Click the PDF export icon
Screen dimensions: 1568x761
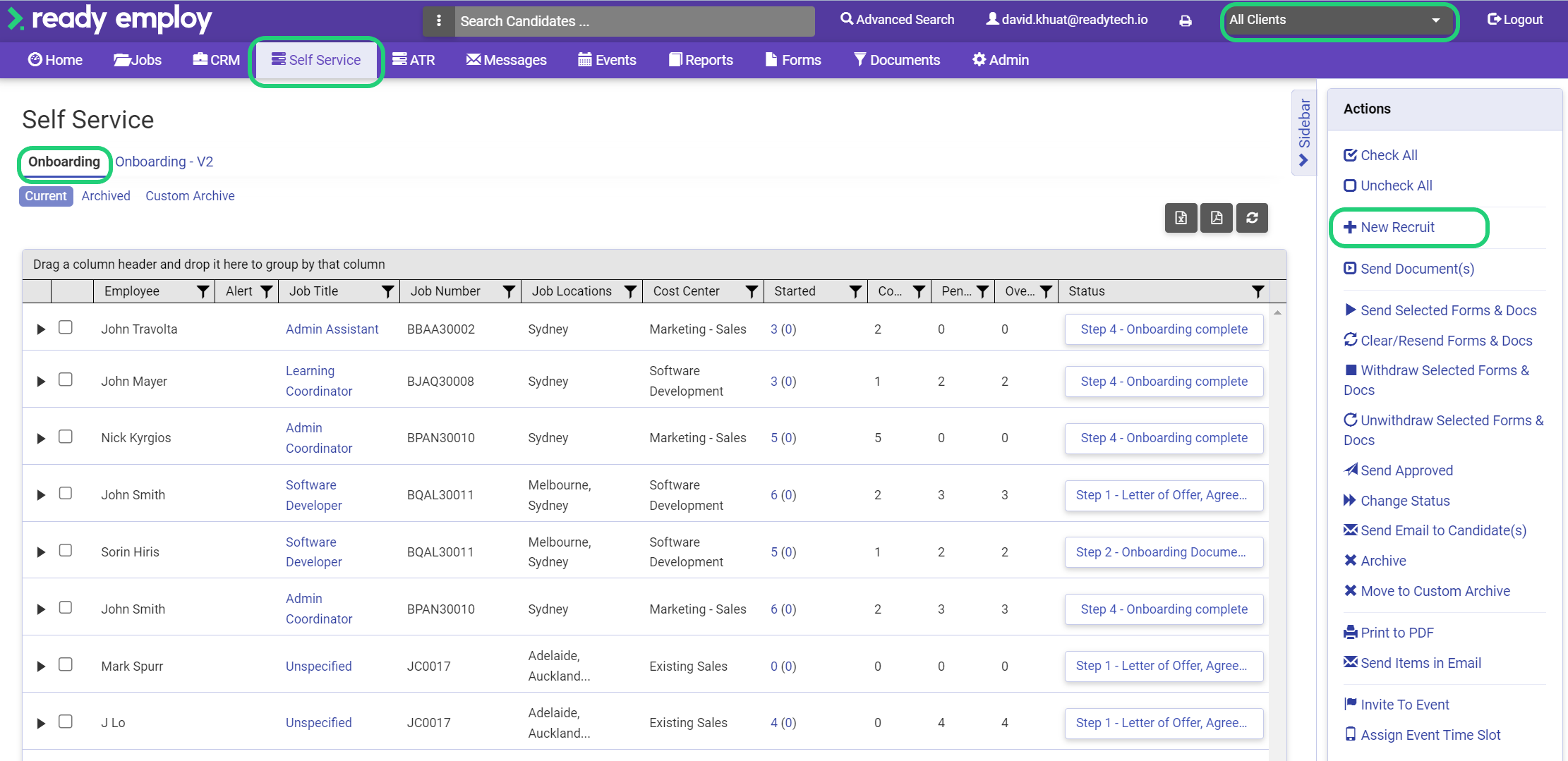(x=1216, y=218)
